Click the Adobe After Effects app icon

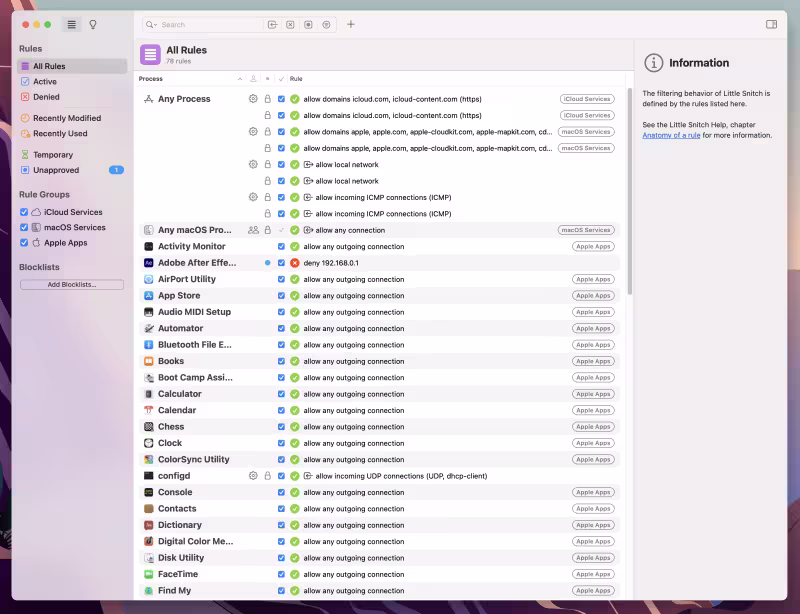148,263
